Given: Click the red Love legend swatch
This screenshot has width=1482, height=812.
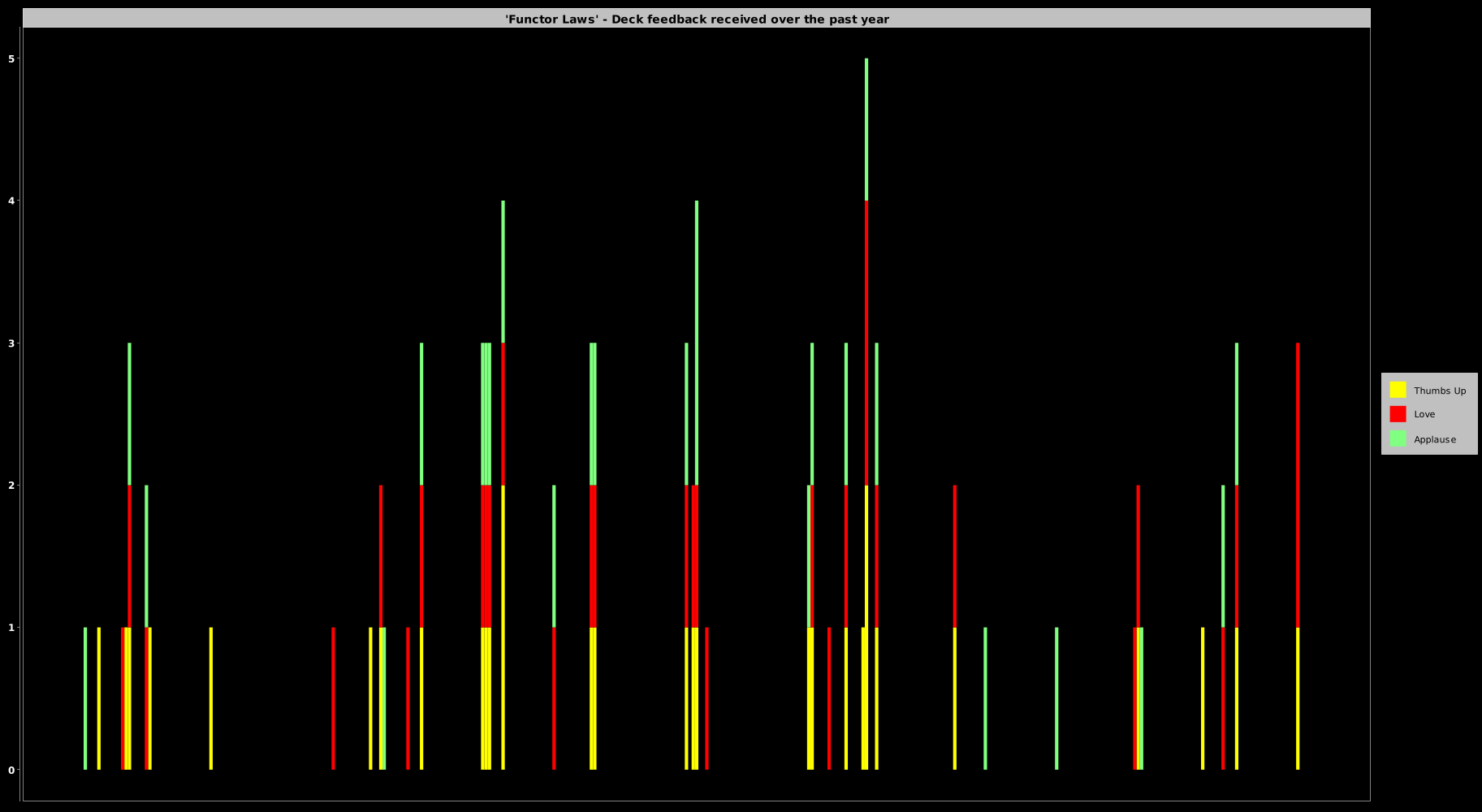Looking at the screenshot, I should pyautogui.click(x=1398, y=414).
